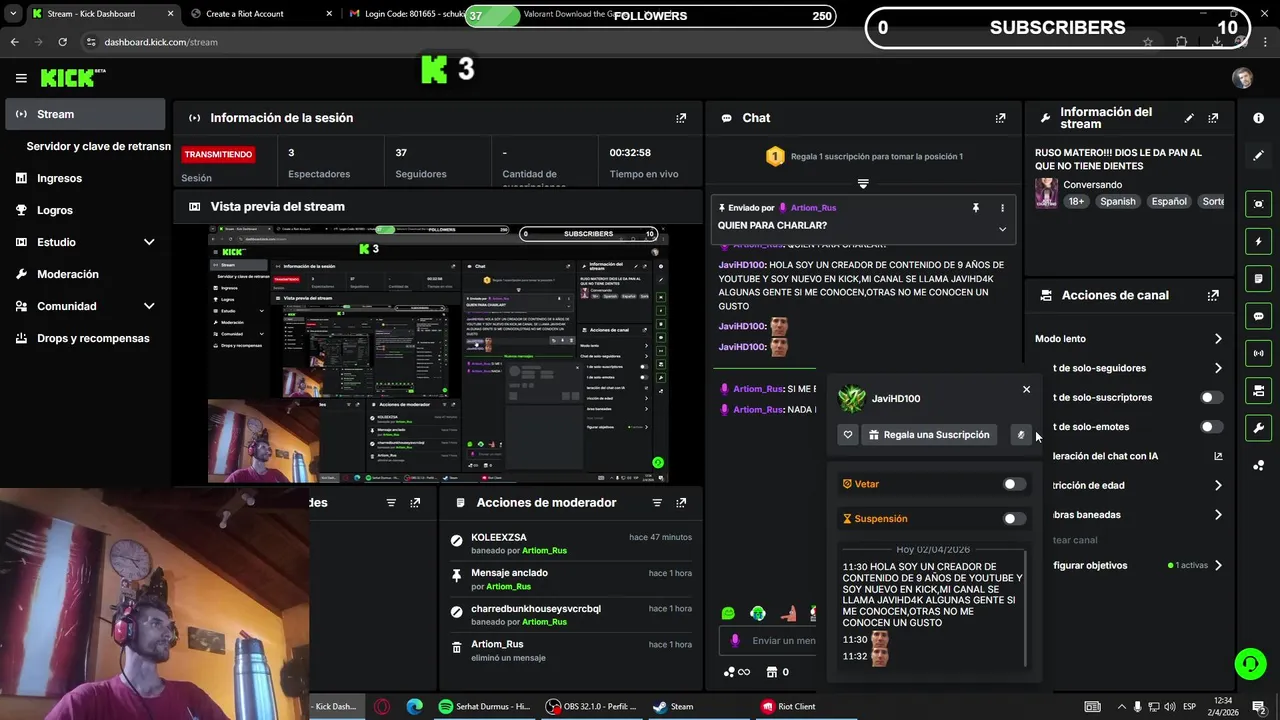Open the green support headset button
The width and height of the screenshot is (1280, 720).
pyautogui.click(x=1249, y=664)
